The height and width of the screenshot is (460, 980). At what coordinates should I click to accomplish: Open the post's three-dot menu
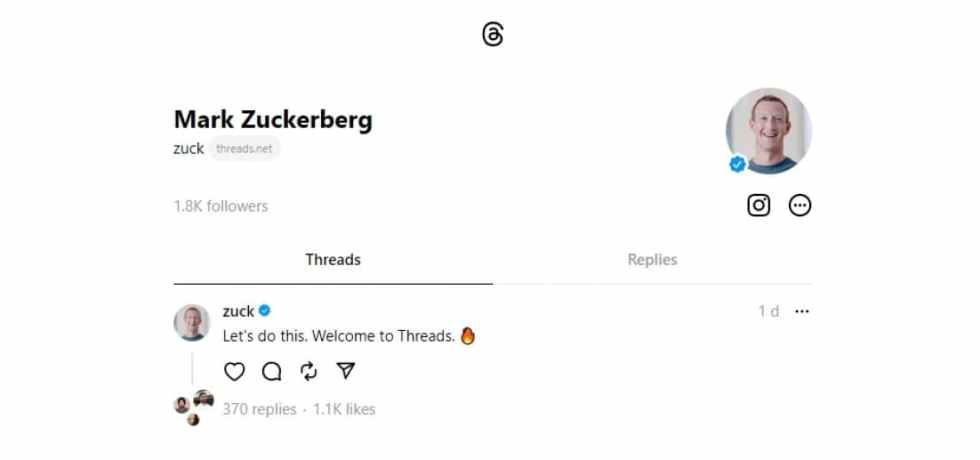tap(802, 311)
